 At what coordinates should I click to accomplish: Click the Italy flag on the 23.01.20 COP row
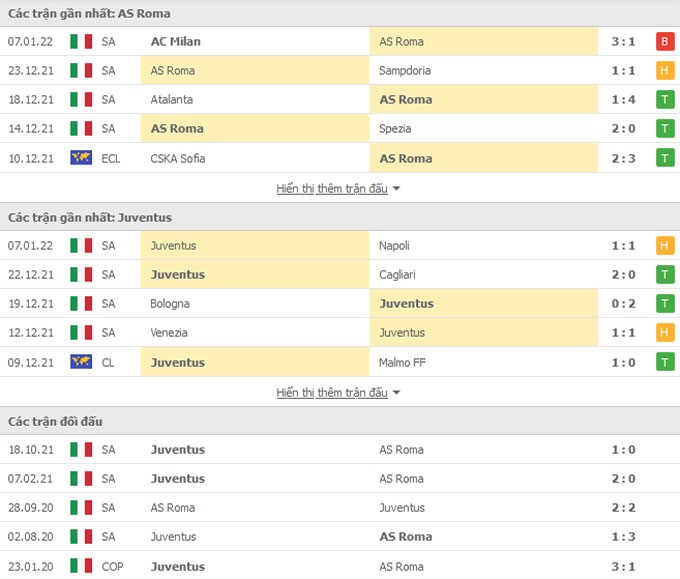[x=81, y=566]
